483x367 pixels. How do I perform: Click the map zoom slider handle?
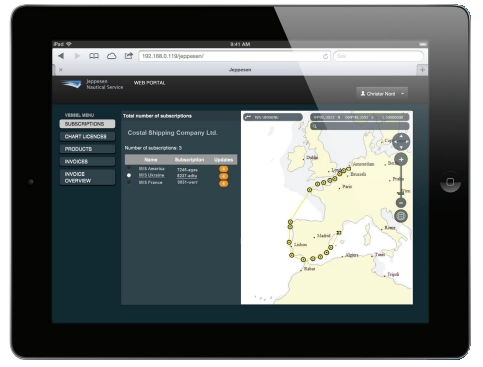point(401,193)
